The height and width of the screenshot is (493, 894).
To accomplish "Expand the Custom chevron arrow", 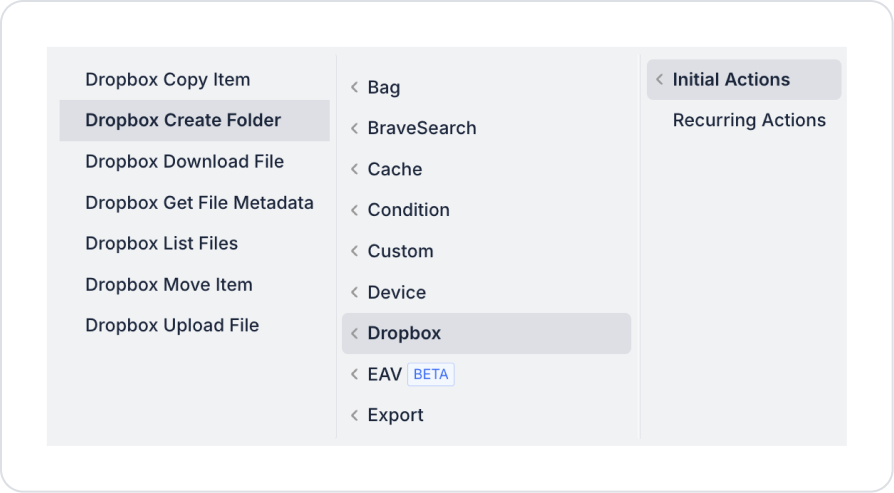I will tap(354, 251).
